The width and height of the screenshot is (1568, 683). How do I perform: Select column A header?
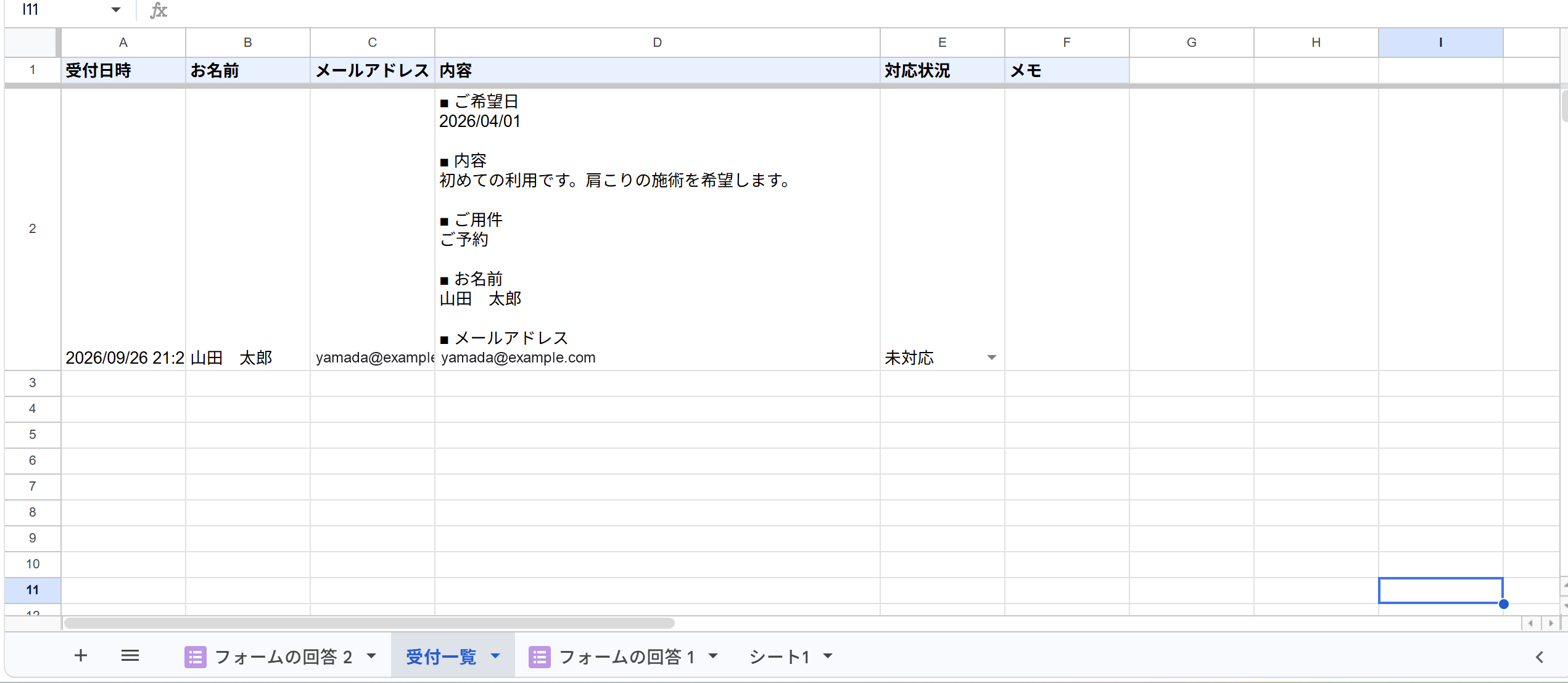123,43
